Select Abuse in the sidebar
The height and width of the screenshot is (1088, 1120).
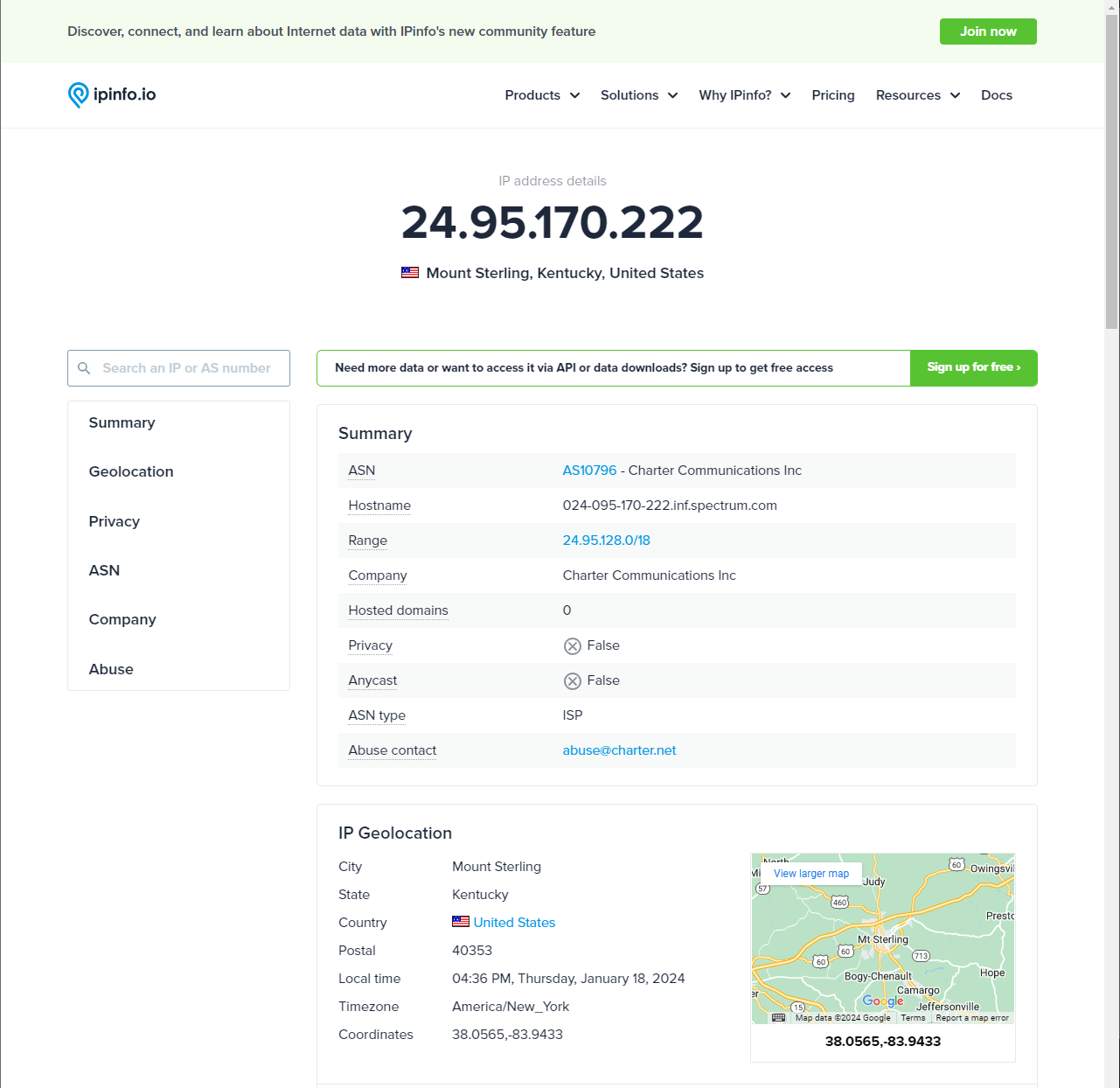[111, 669]
